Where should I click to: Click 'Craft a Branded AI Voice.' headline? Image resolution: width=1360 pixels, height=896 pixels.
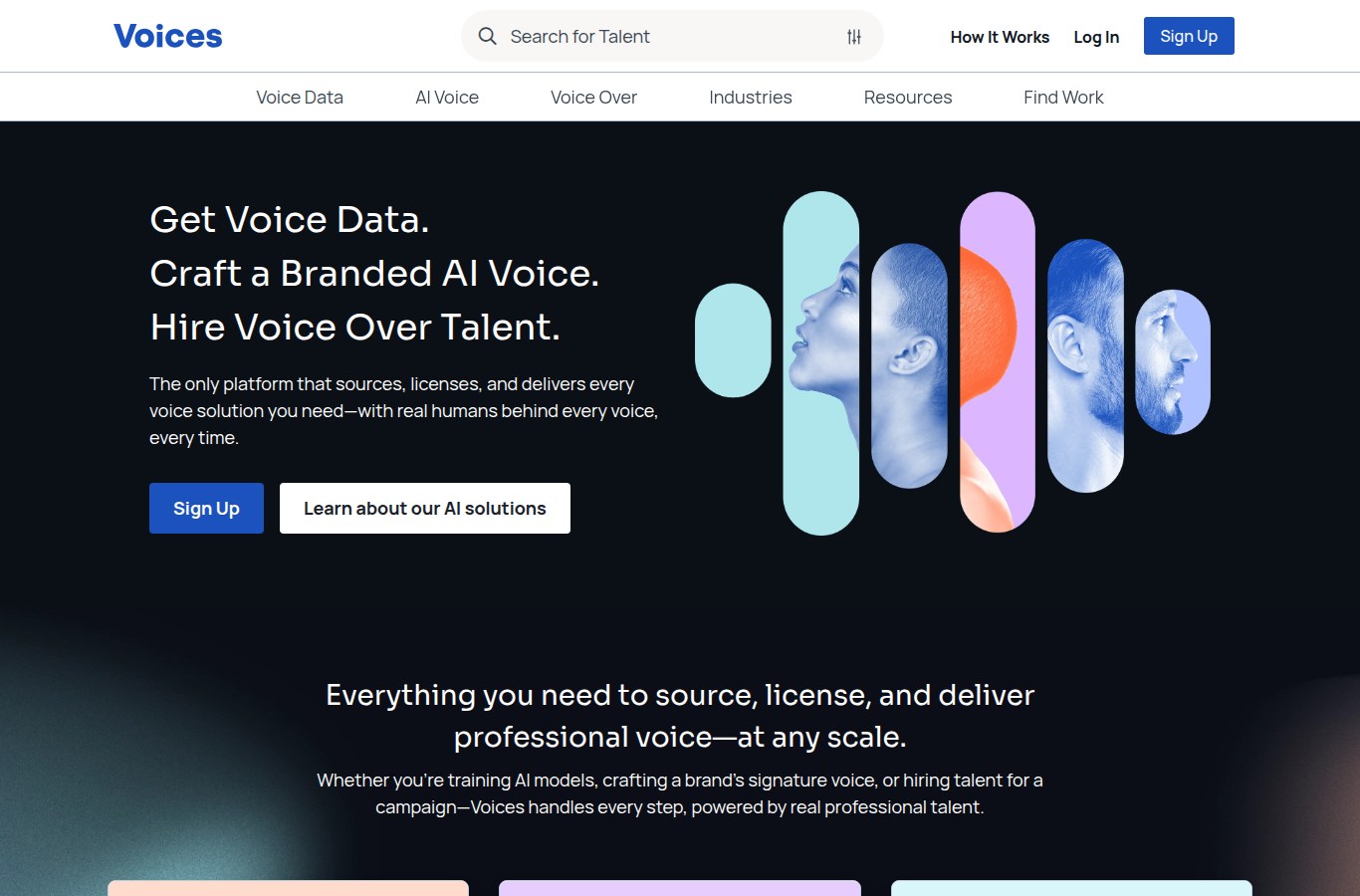[374, 273]
